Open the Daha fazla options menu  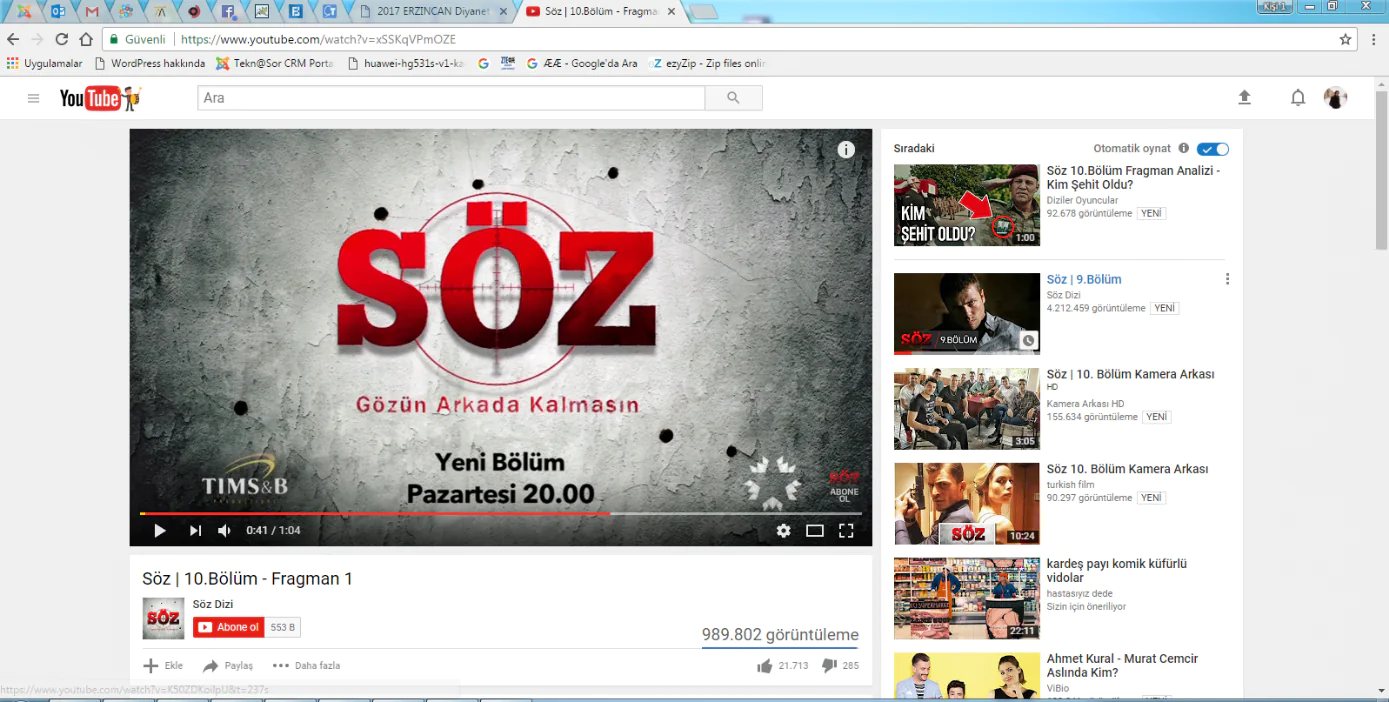point(306,666)
